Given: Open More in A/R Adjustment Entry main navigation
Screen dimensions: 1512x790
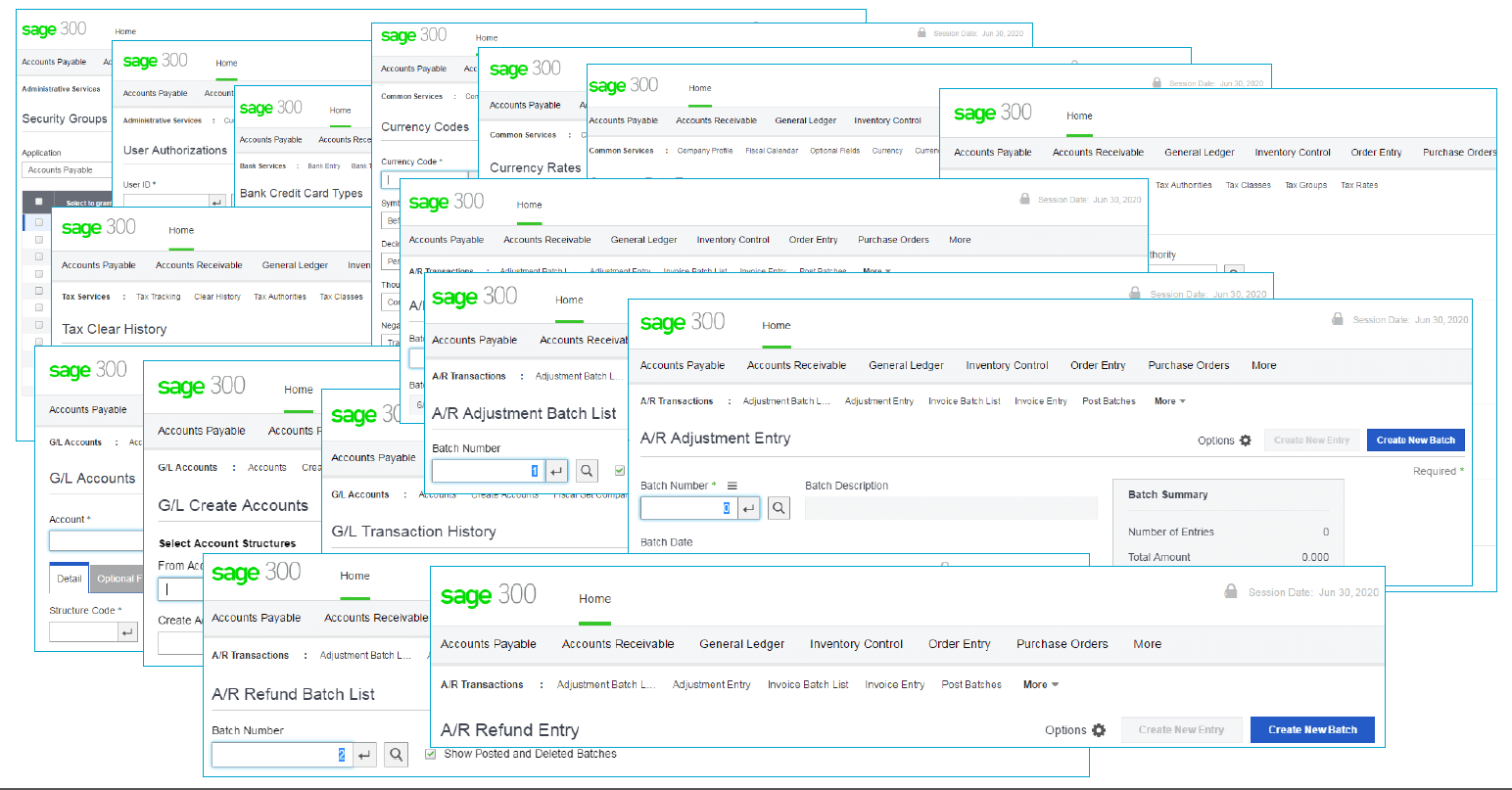Looking at the screenshot, I should [1263, 365].
